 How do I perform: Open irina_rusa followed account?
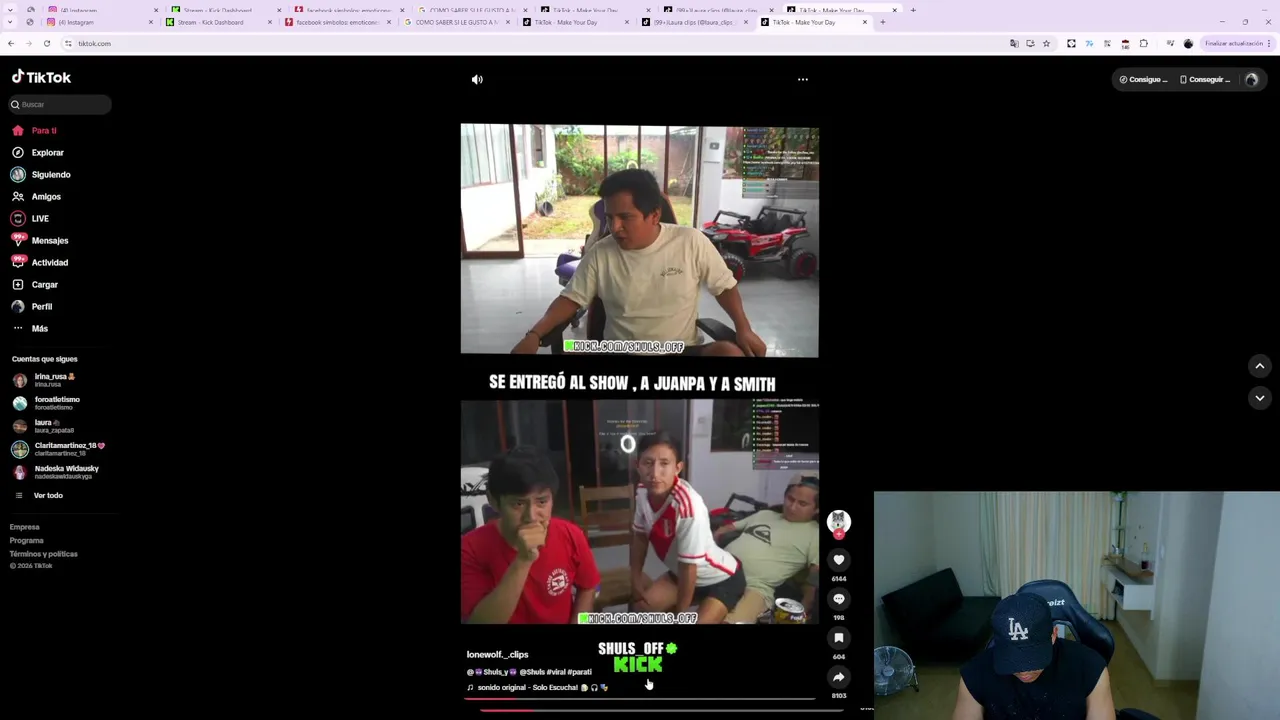click(55, 380)
